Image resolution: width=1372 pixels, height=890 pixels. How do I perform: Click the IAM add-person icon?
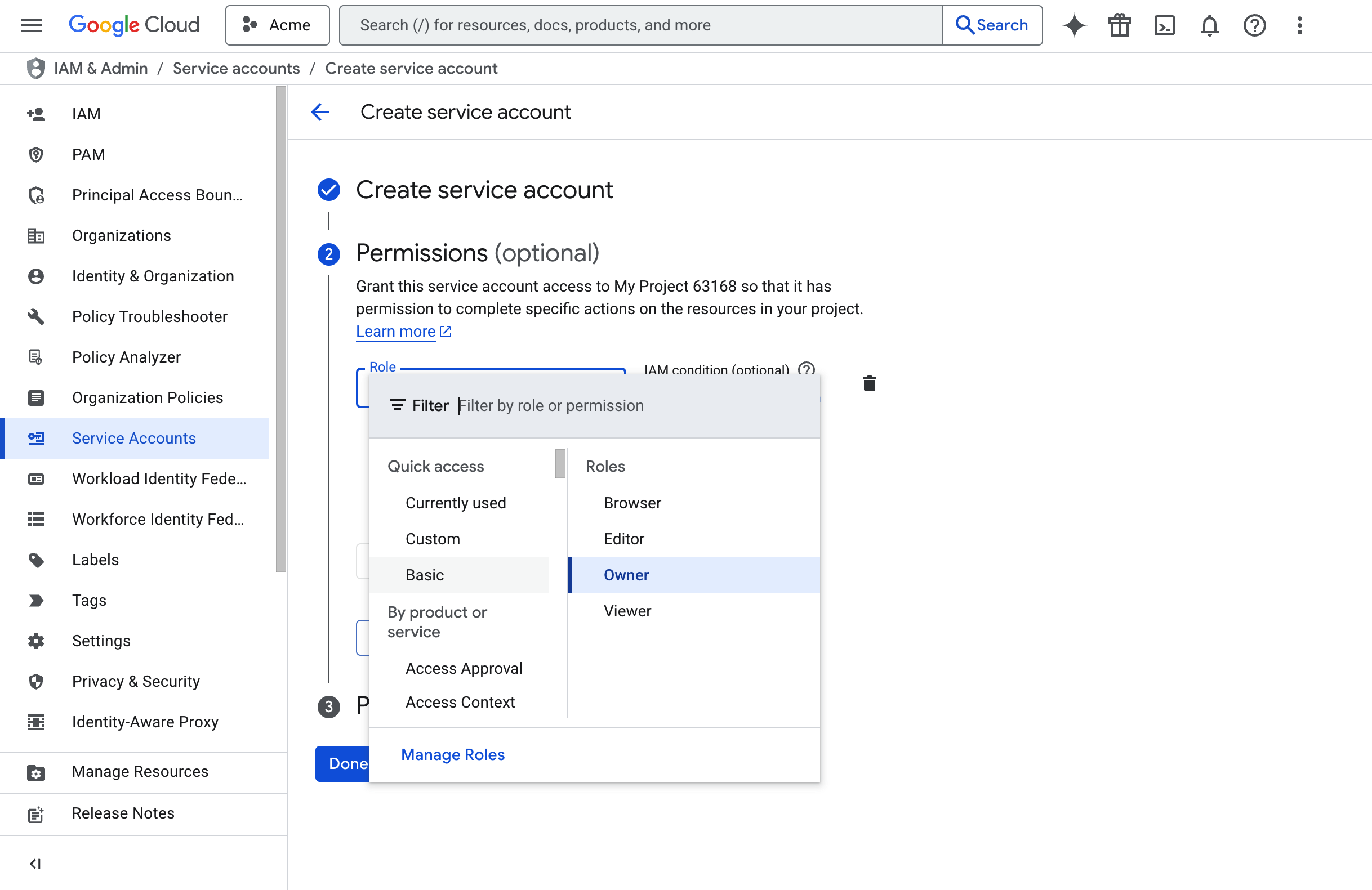pos(35,114)
